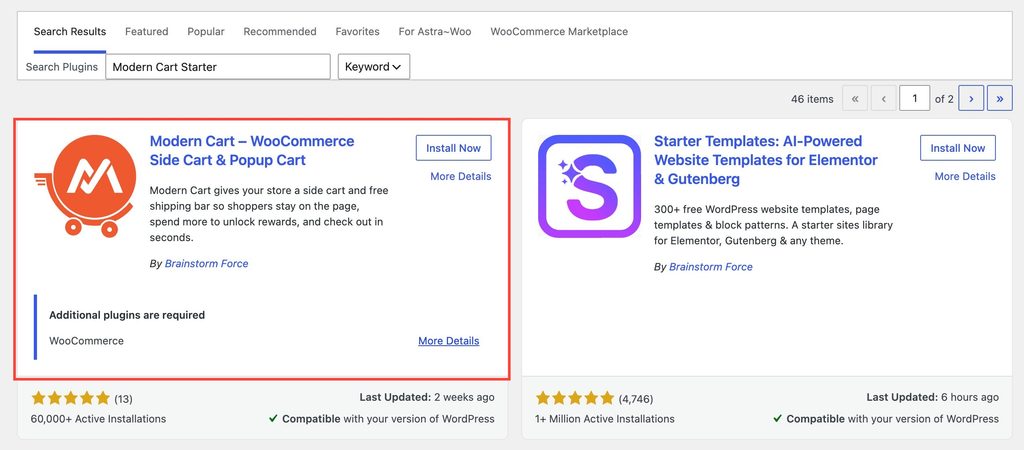1024x450 pixels.
Task: Click "60,000+ Active Installations" text
Action: pyautogui.click(x=99, y=419)
